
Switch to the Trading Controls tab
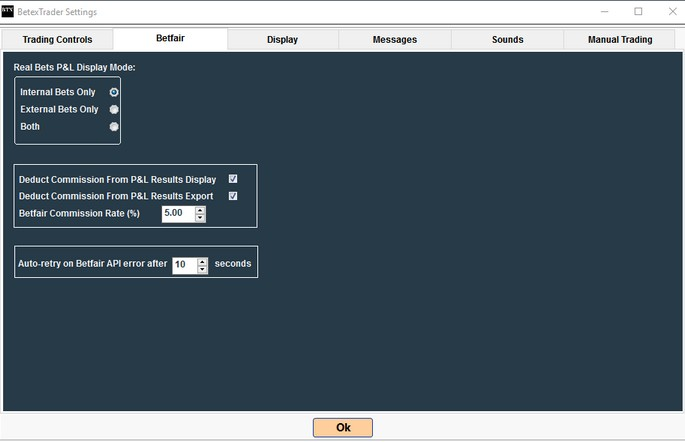click(x=57, y=40)
